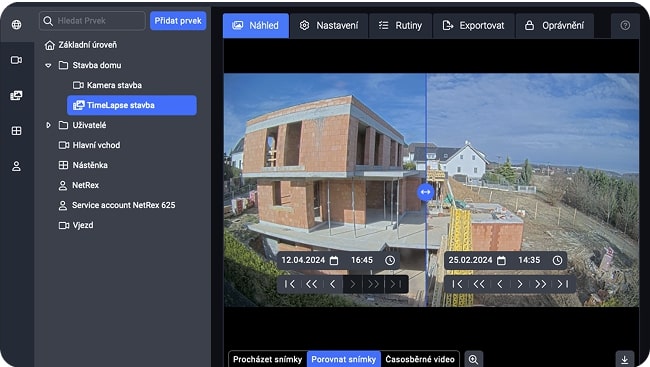Go to next snapshot in left image
The height and width of the screenshot is (367, 650).
[353, 284]
